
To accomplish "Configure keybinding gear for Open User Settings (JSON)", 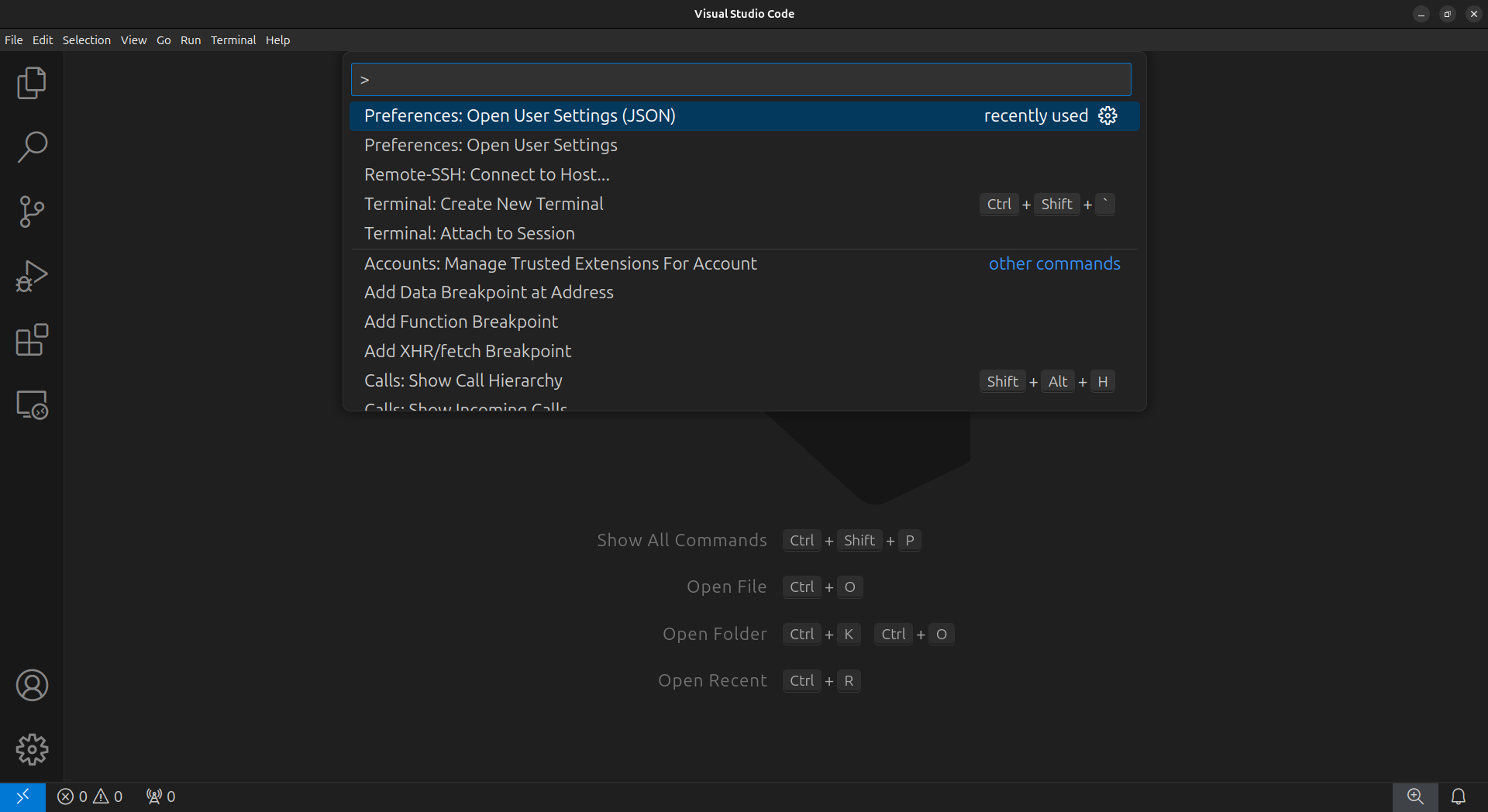I will 1108,115.
